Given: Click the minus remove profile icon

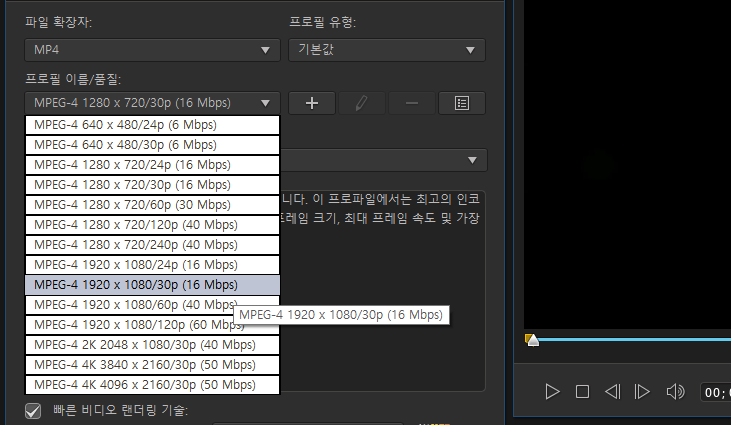Looking at the screenshot, I should (412, 103).
